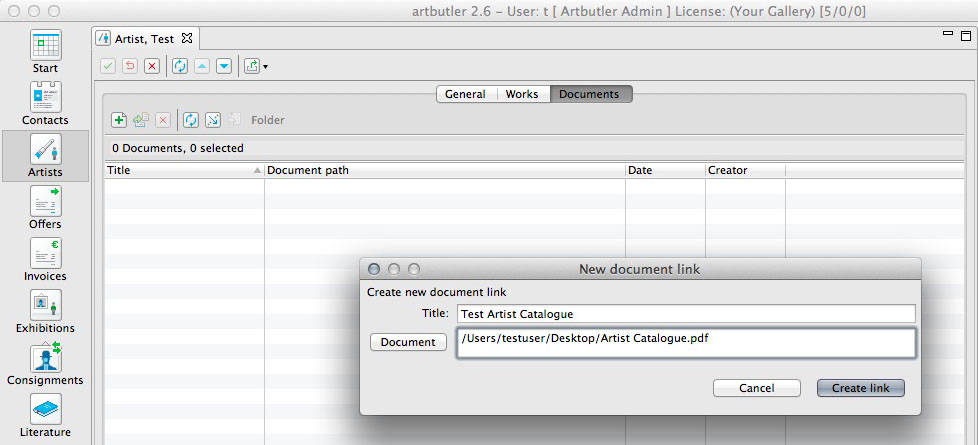This screenshot has width=978, height=445.
Task: Click the red X remove document icon
Action: click(x=163, y=120)
